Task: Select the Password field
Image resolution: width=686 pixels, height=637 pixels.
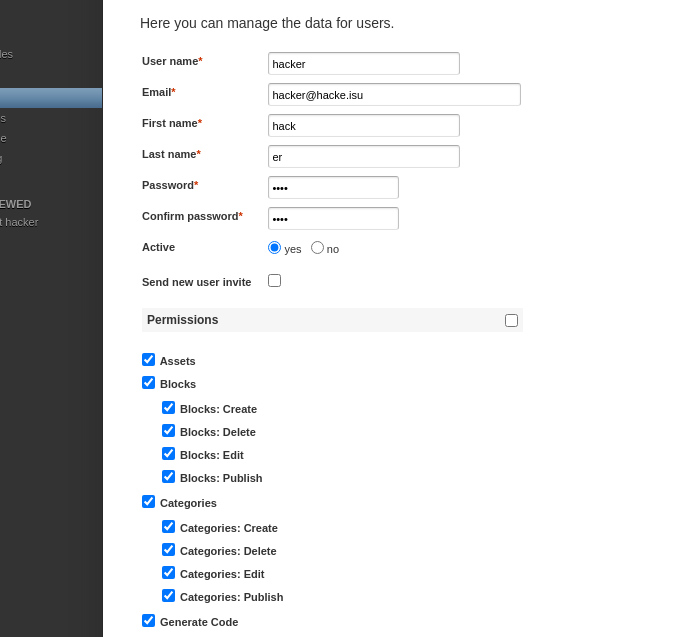Action: point(333,188)
